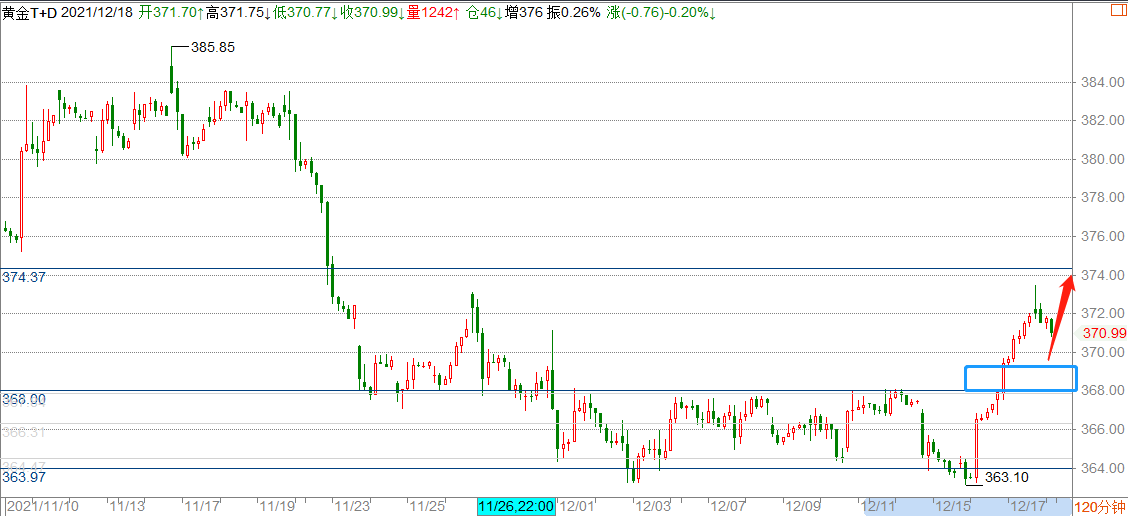Click the 12/11 date on time axis
This screenshot has width=1128, height=516.
880,507
